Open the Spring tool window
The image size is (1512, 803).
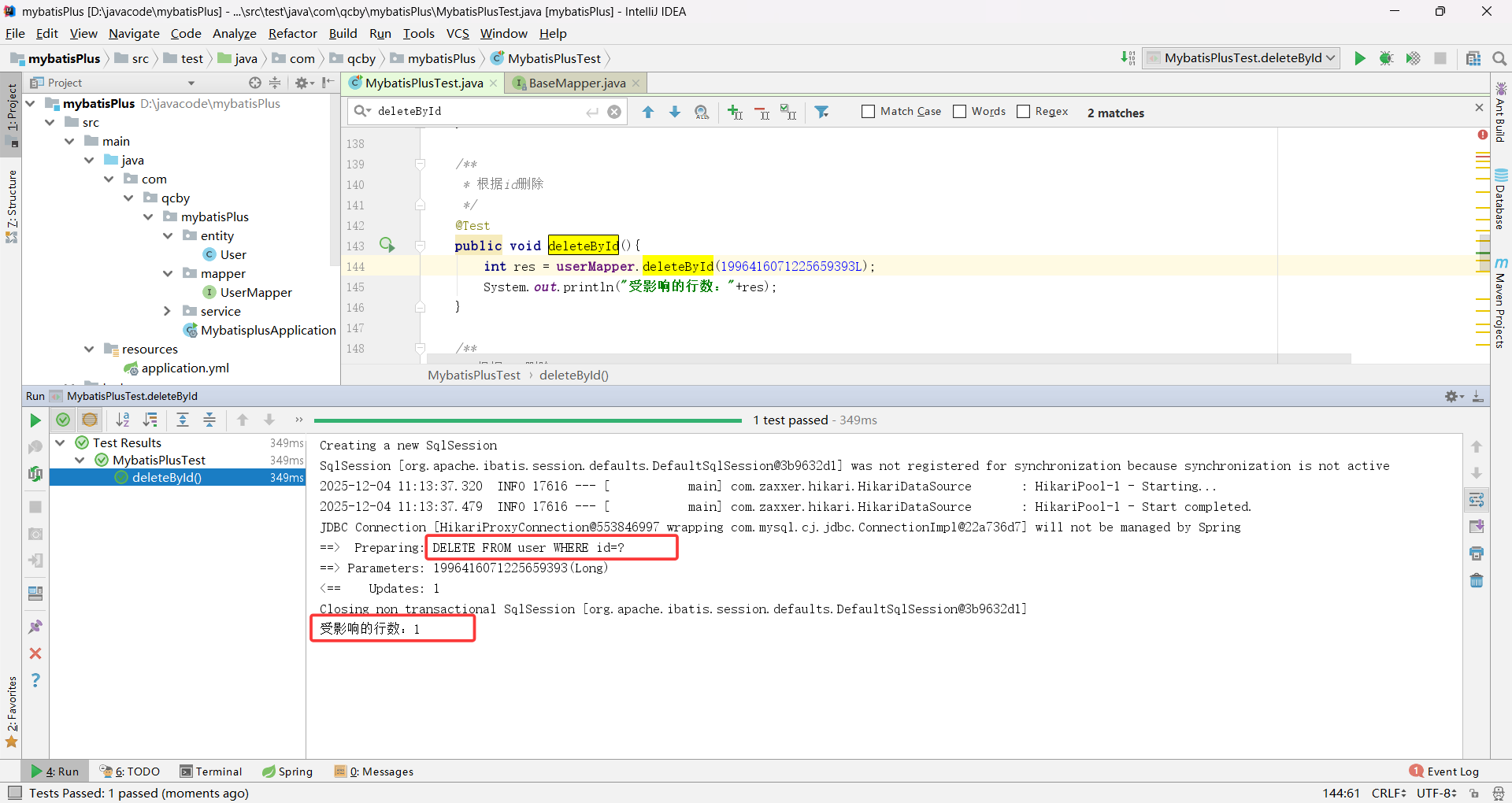click(287, 772)
